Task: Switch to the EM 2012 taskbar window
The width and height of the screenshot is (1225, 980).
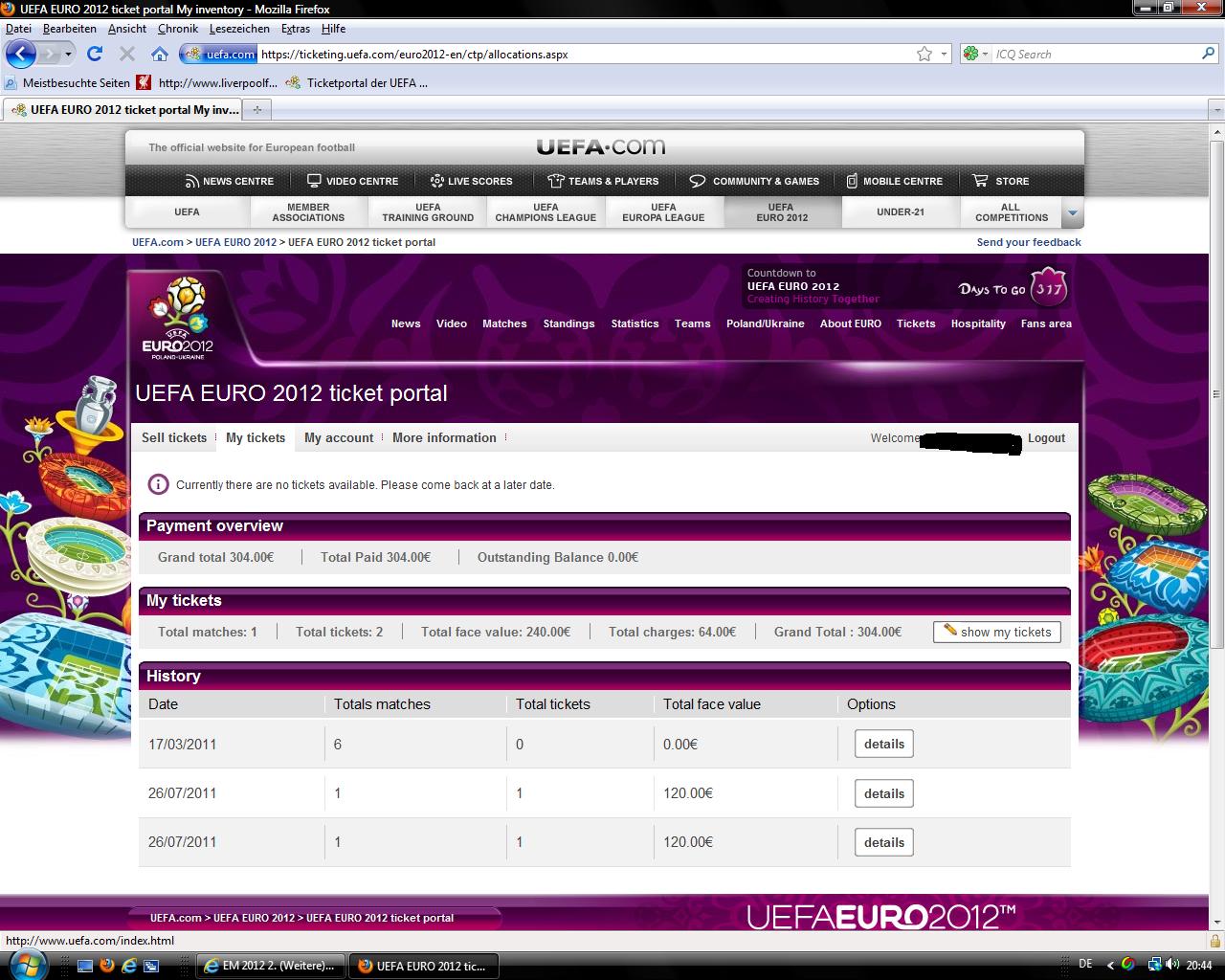Action: click(269, 966)
